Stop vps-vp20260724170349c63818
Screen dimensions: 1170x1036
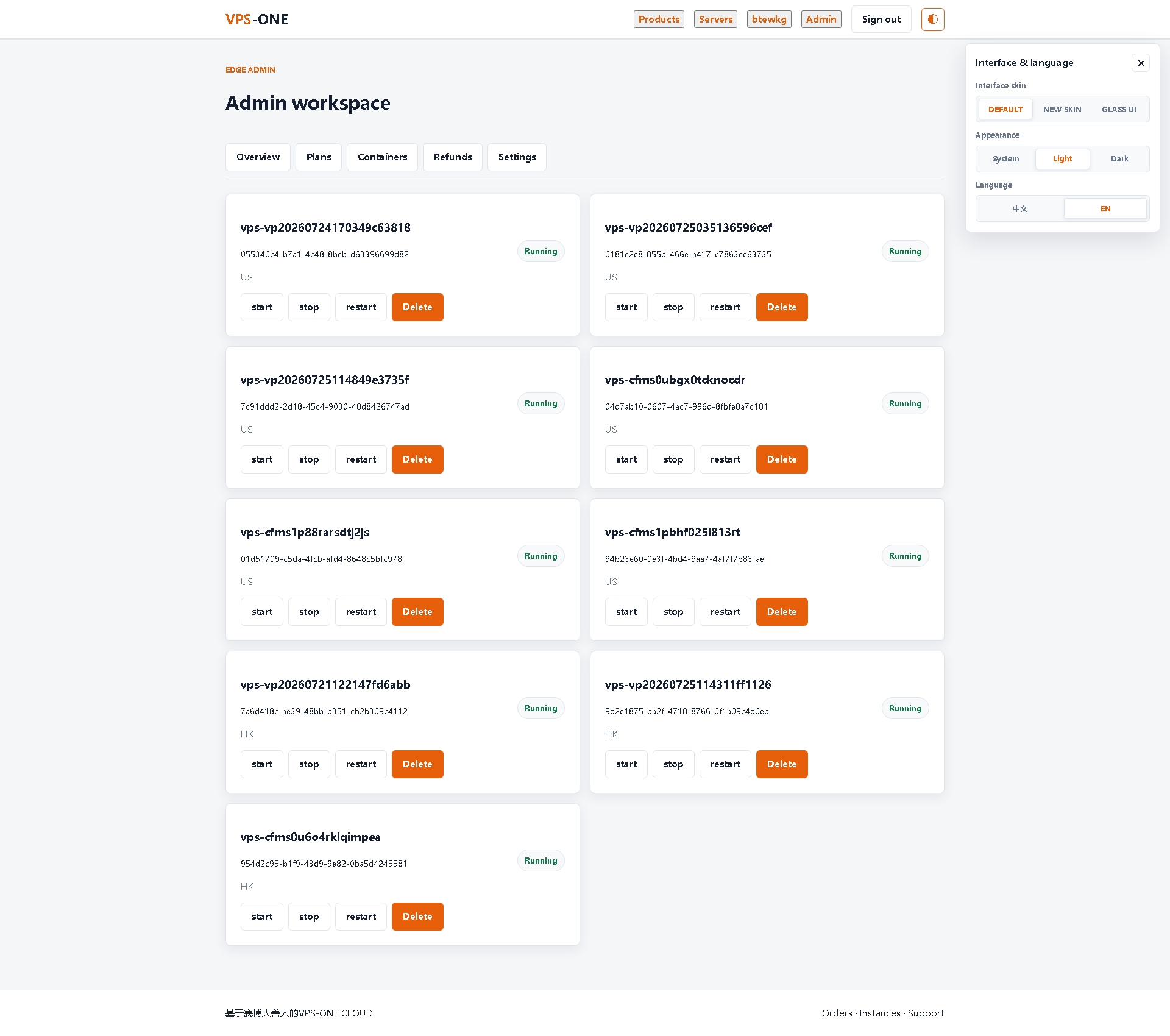click(x=309, y=307)
